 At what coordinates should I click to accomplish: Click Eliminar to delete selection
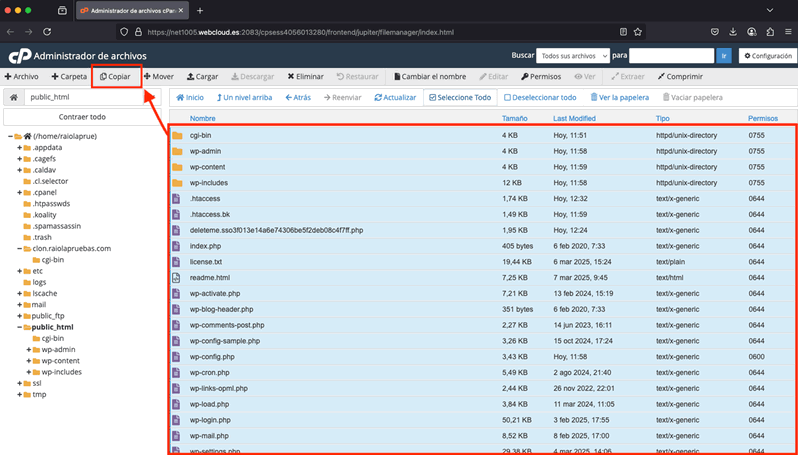pos(305,77)
